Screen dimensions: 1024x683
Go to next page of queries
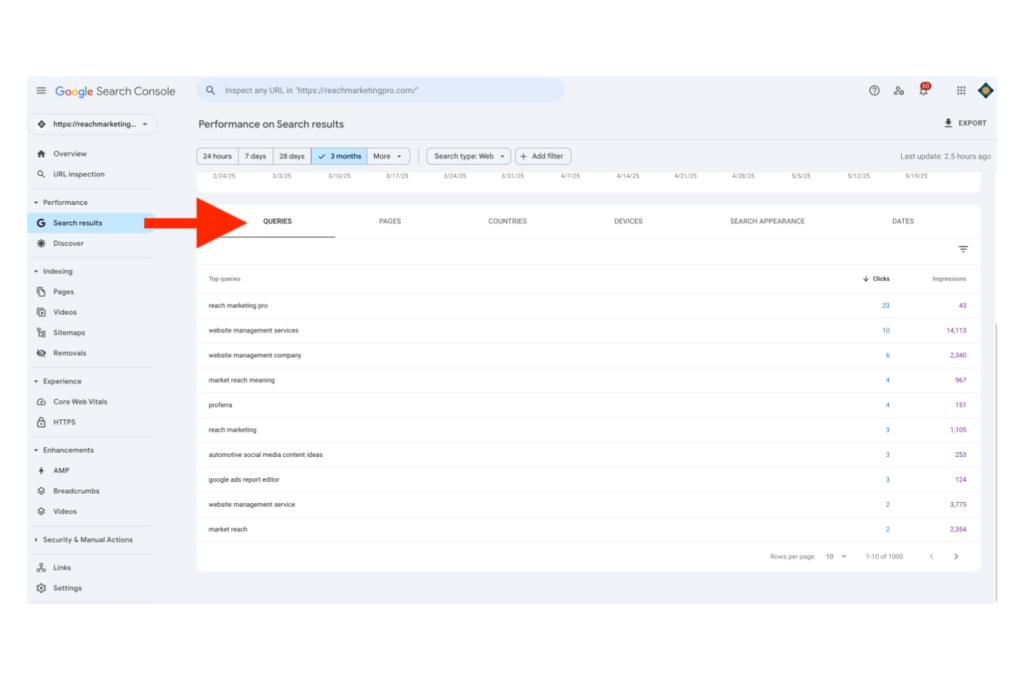click(x=956, y=556)
